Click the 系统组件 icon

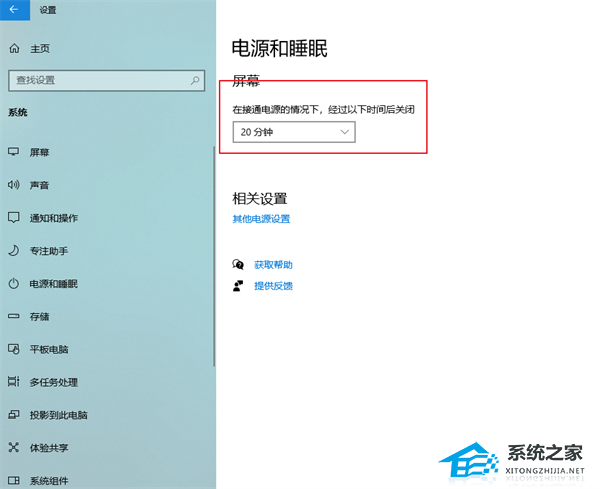(x=13, y=480)
